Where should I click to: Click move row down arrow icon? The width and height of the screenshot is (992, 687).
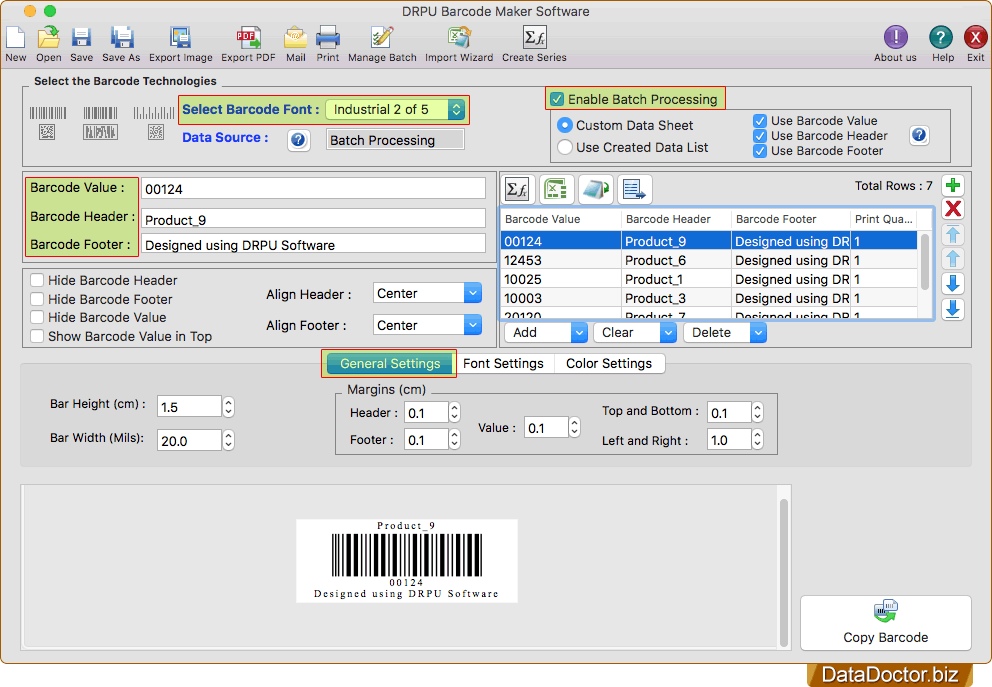click(953, 283)
